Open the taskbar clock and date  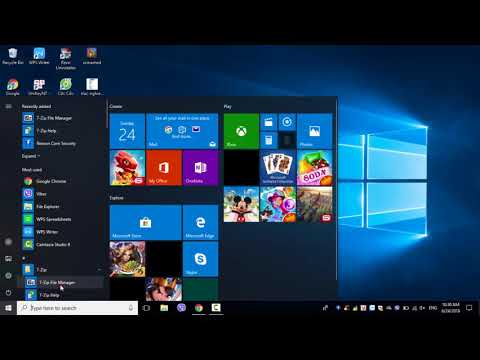pos(450,308)
